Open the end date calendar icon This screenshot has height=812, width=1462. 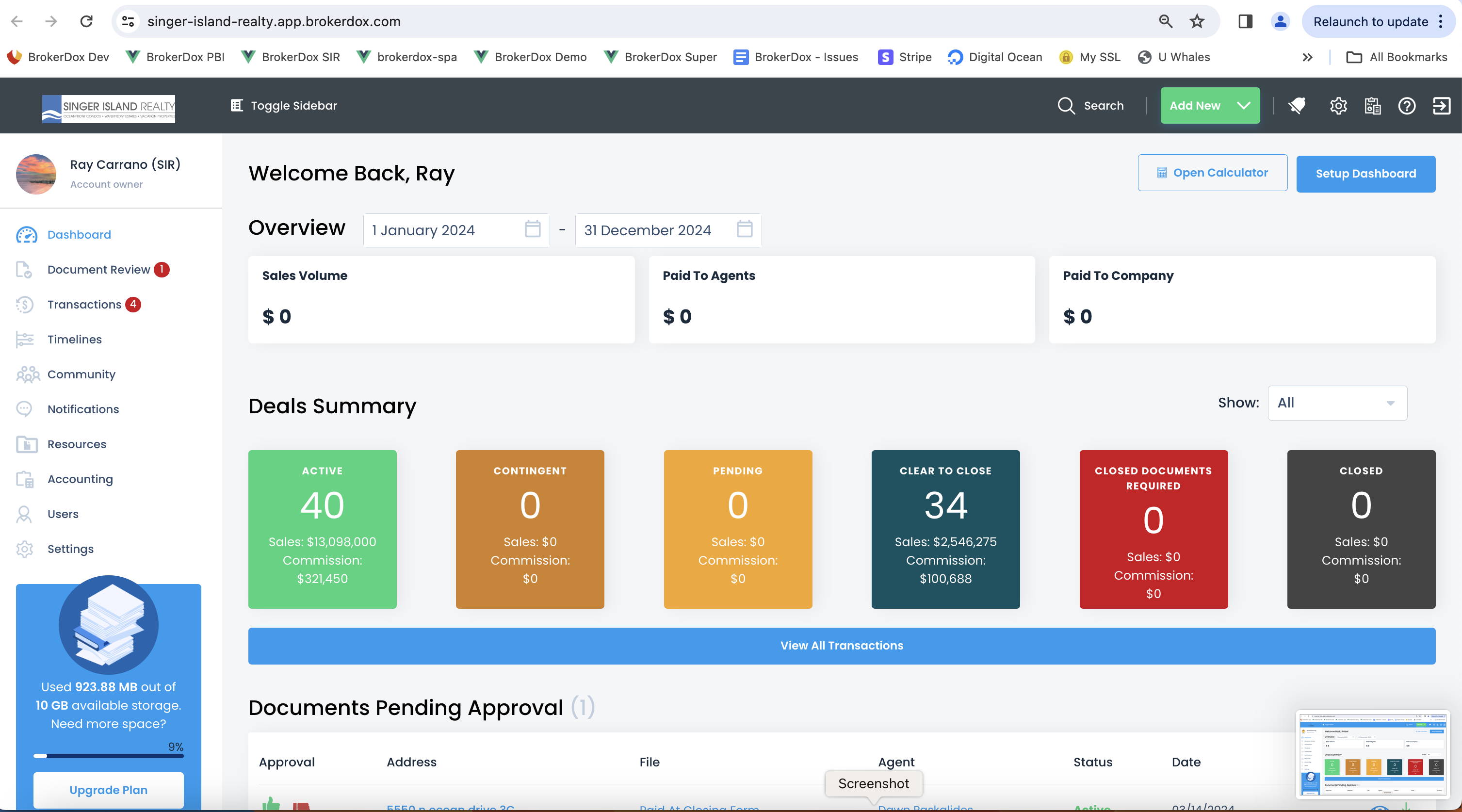point(744,229)
